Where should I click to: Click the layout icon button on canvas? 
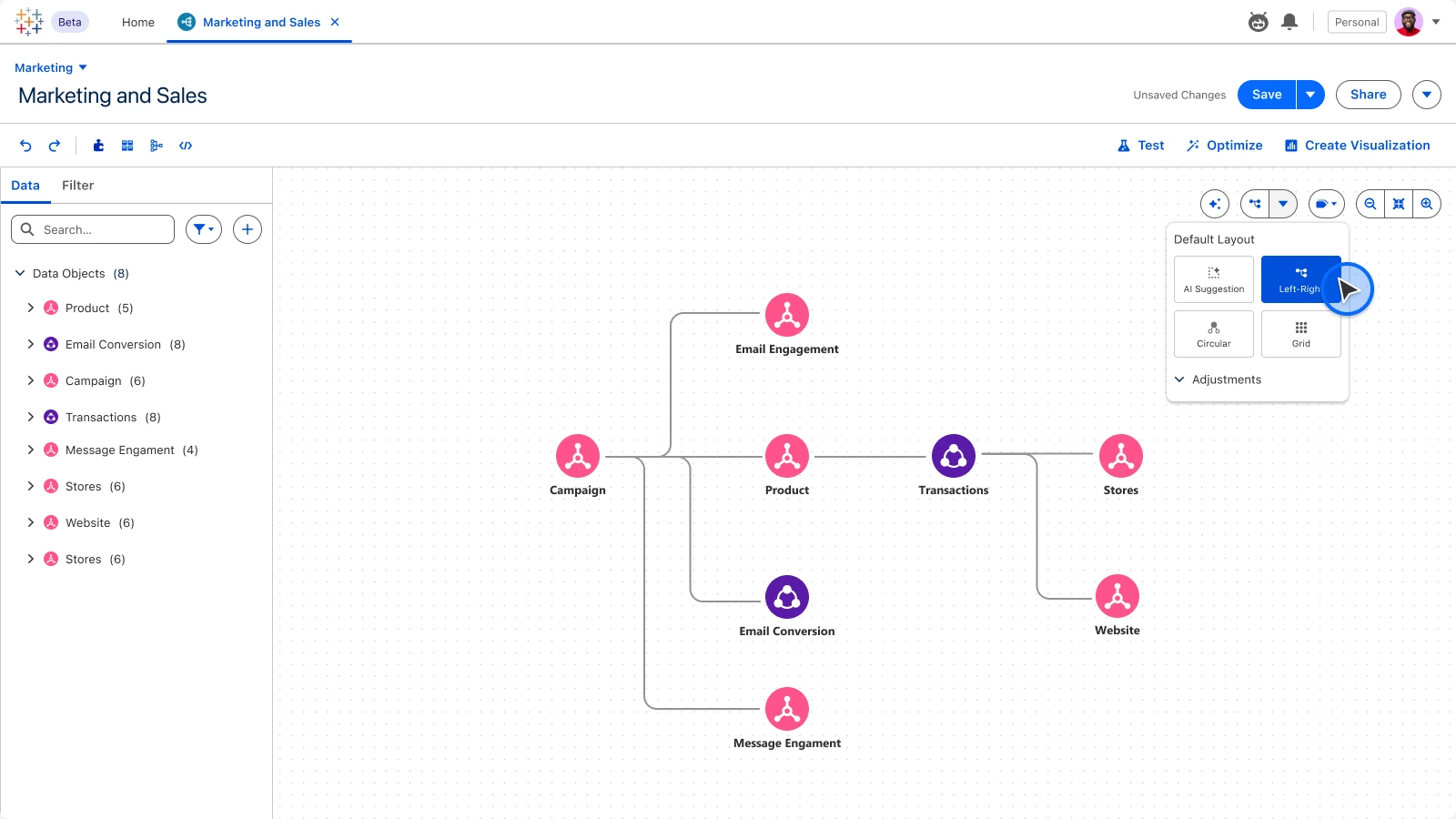(1255, 204)
